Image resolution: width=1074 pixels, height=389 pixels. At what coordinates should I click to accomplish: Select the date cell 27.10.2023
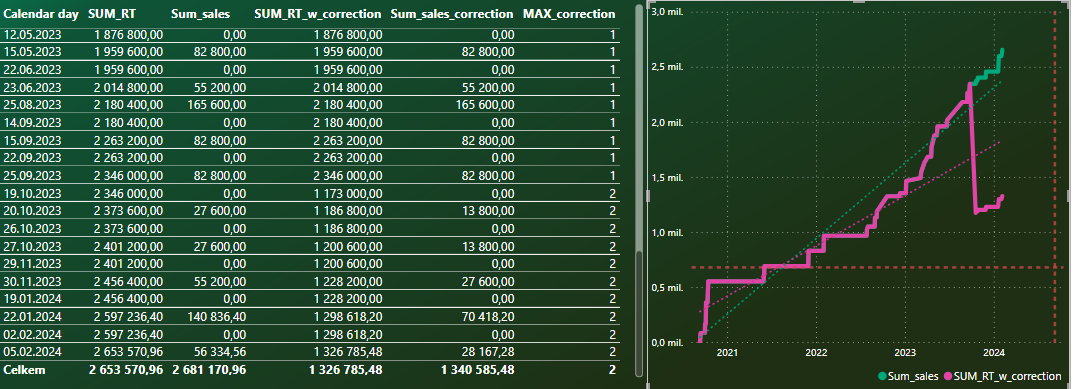33,246
